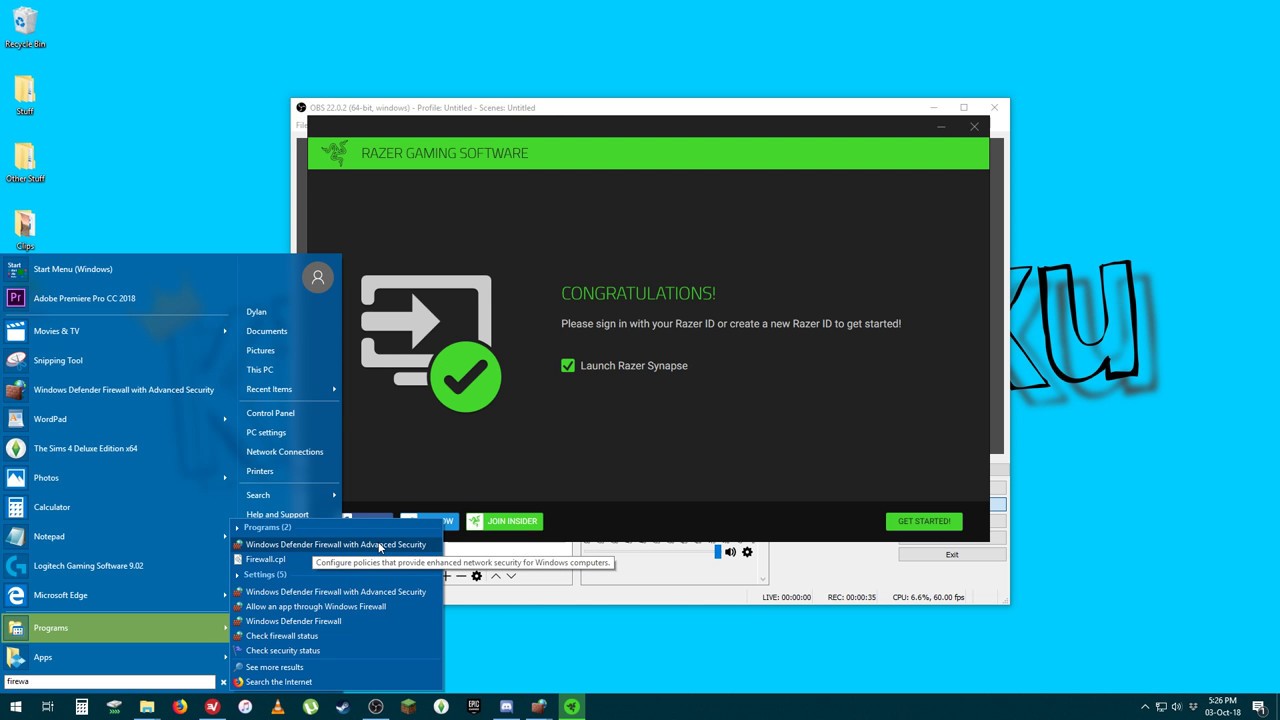
Task: Click the system tray volume icon
Action: [1176, 707]
